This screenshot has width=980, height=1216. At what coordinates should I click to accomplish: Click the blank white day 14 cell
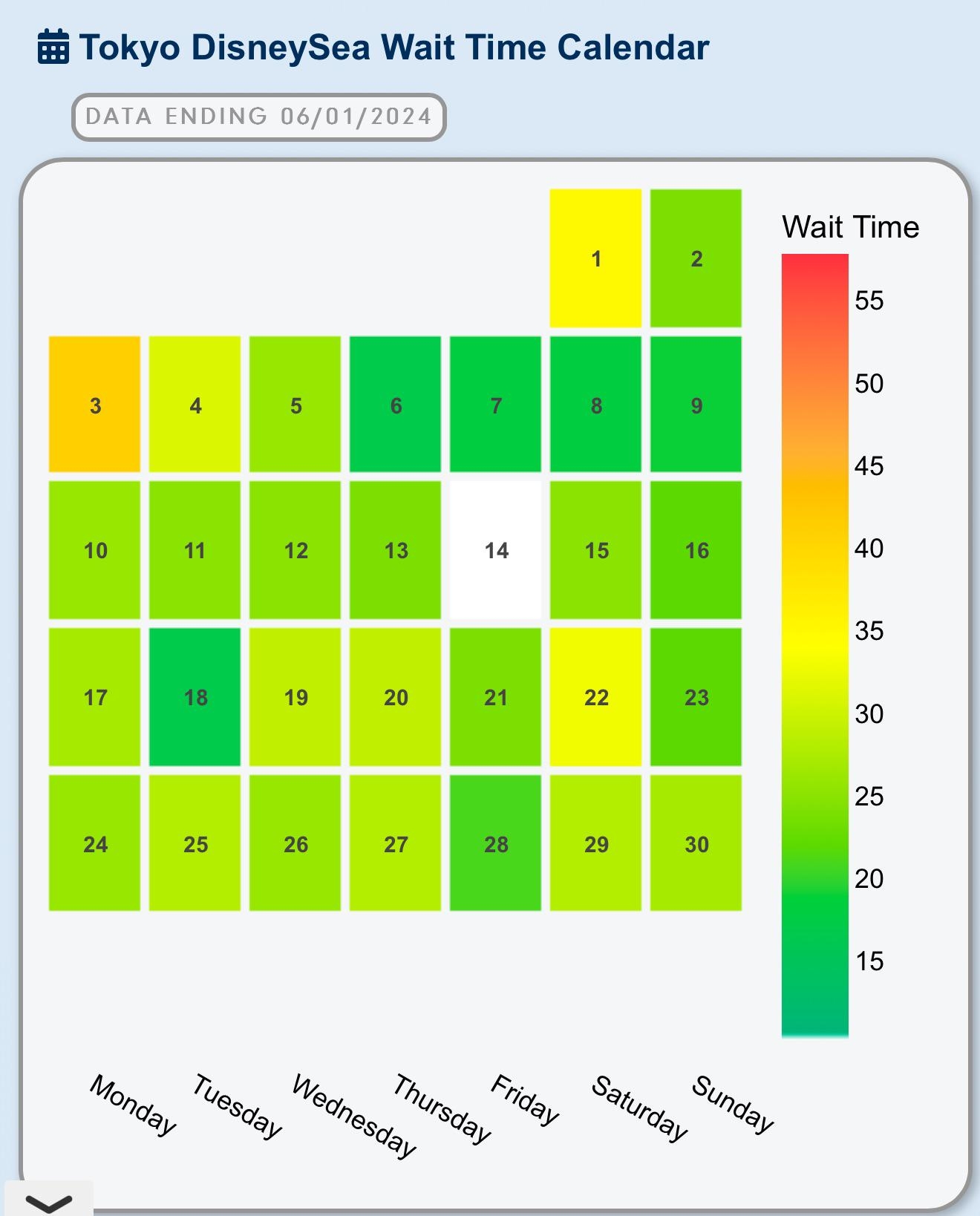point(495,549)
